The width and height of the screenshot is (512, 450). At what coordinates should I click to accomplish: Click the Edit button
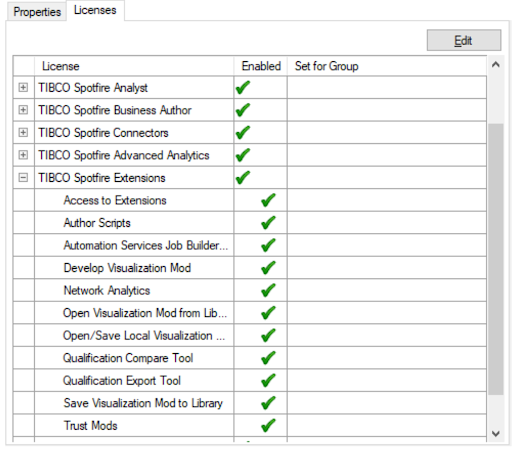pyautogui.click(x=464, y=40)
